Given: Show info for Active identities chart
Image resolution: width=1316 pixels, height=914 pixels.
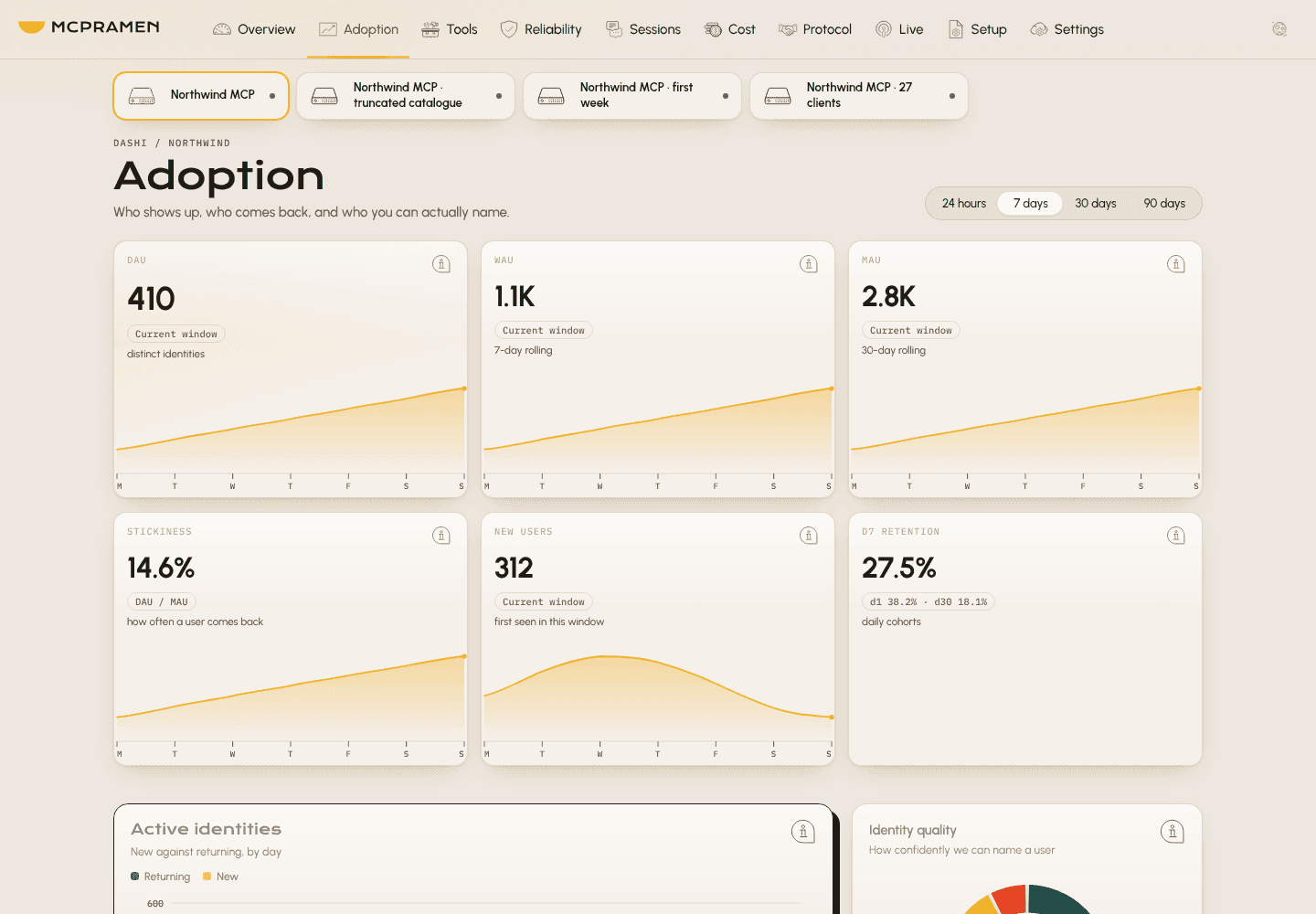Looking at the screenshot, I should coord(803,832).
